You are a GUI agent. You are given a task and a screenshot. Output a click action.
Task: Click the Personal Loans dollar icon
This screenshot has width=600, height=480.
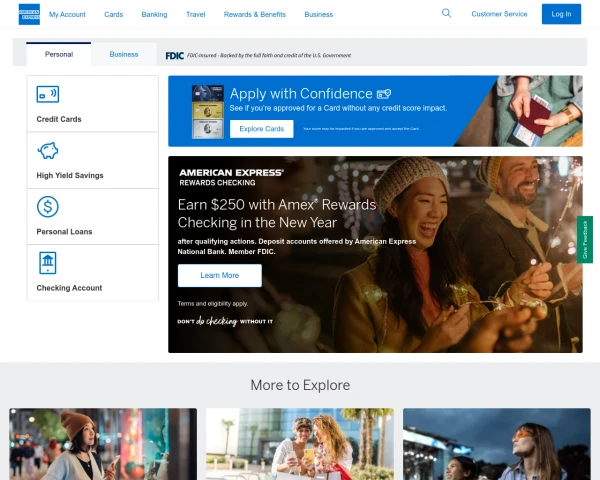click(47, 207)
